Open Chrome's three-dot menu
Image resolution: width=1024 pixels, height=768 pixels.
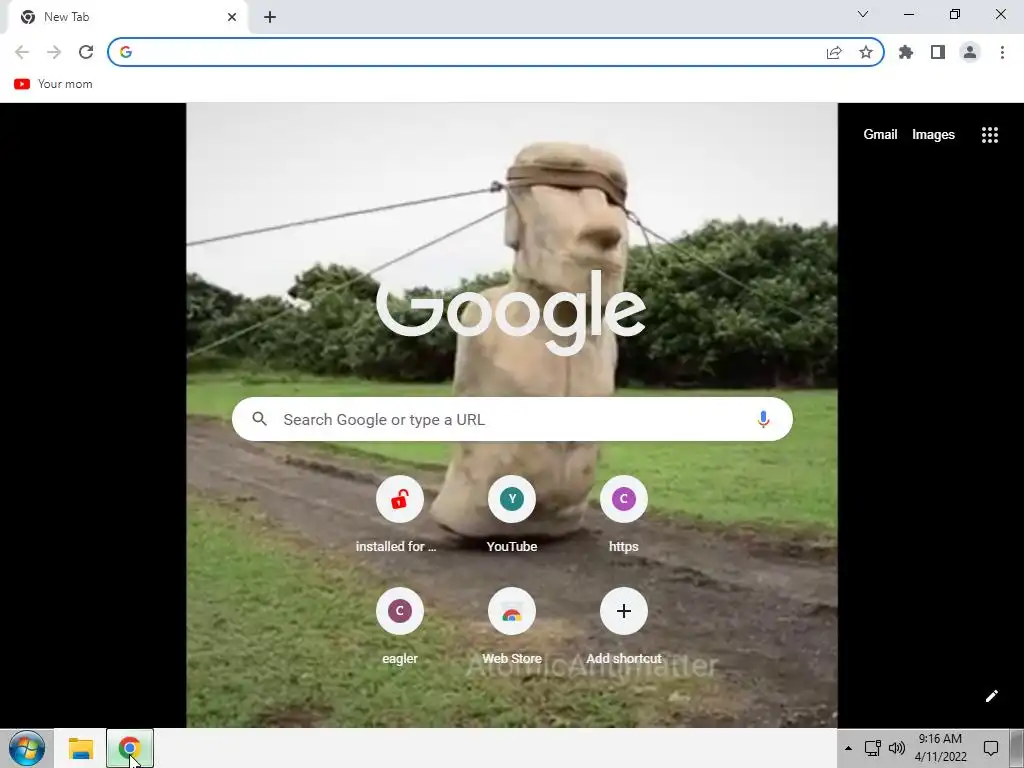pyautogui.click(x=1002, y=52)
